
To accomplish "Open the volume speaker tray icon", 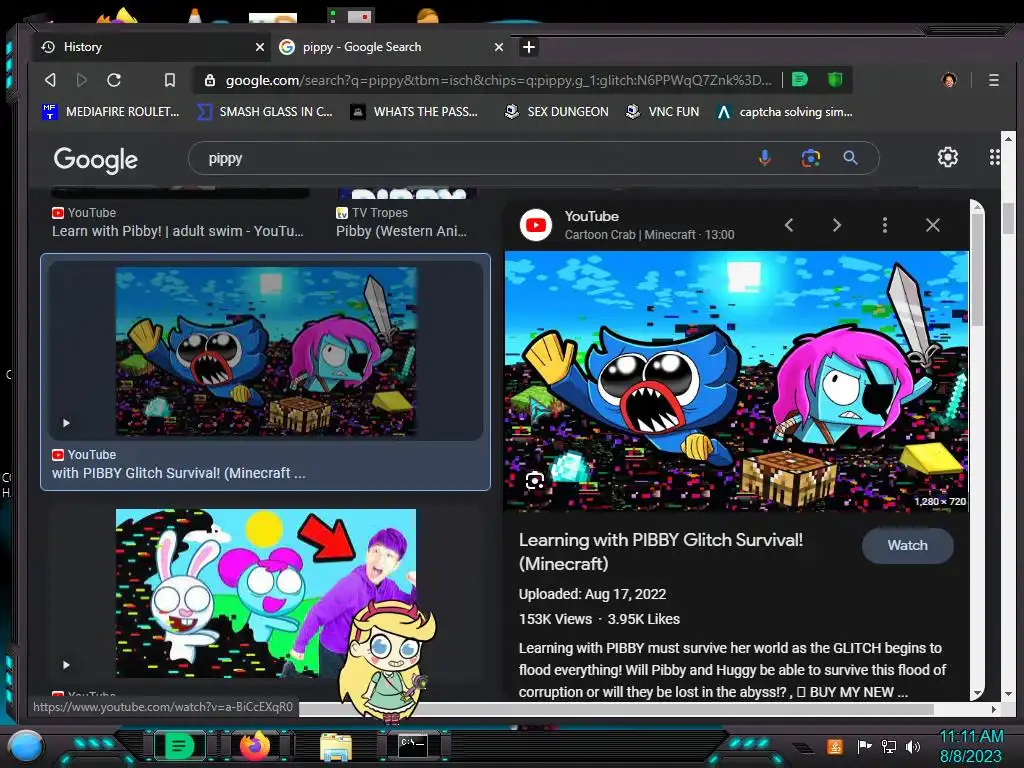I will [913, 746].
